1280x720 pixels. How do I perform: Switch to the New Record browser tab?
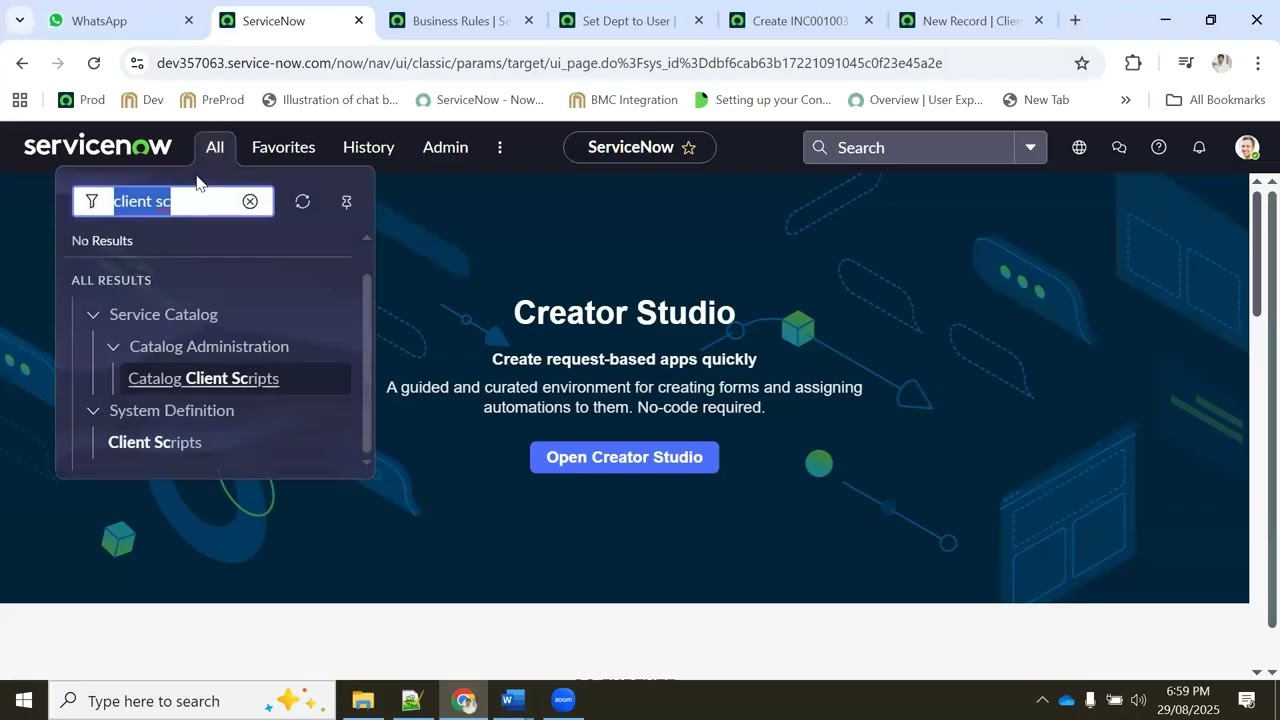point(970,20)
